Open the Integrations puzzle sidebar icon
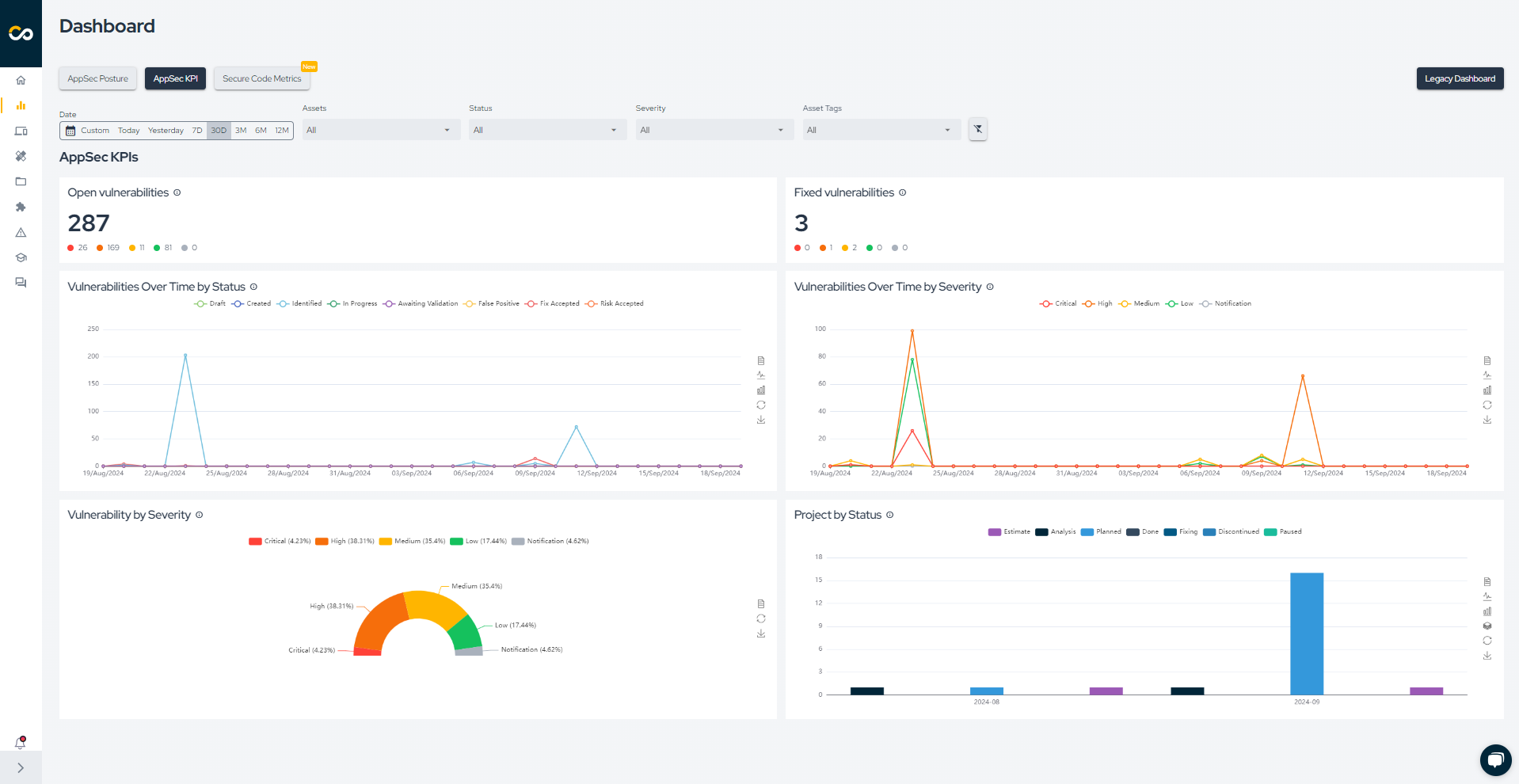This screenshot has width=1519, height=784. (21, 207)
